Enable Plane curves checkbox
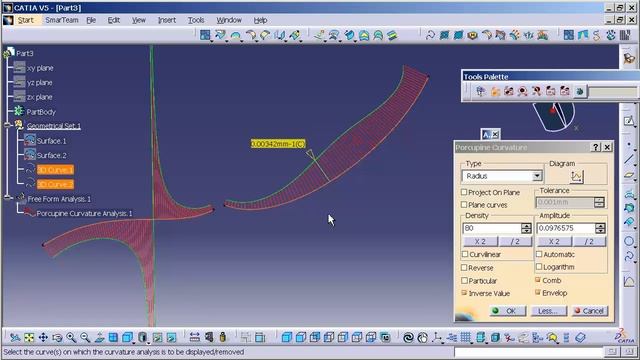 coord(464,204)
